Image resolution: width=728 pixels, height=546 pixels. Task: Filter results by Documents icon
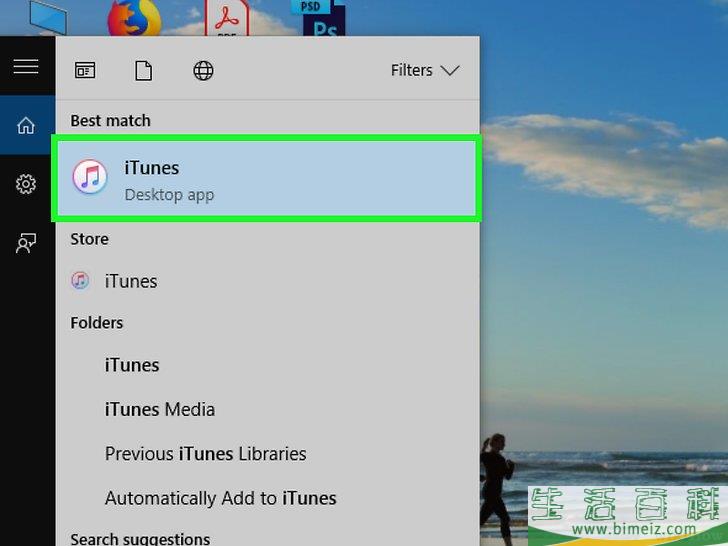pyautogui.click(x=143, y=71)
